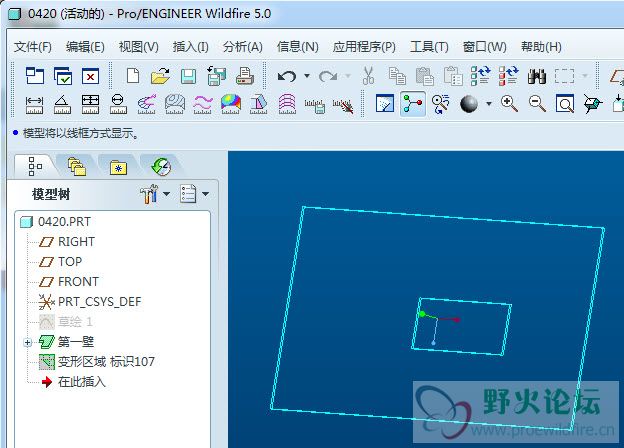Click the close window icon with red X

tap(90, 76)
